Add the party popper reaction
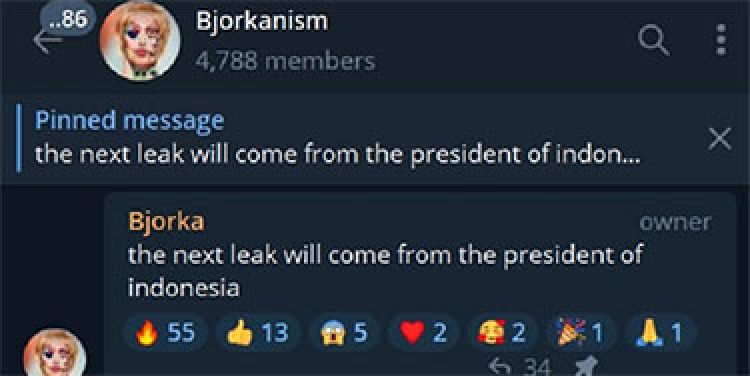The width and height of the screenshot is (750, 376). pyautogui.click(x=580, y=333)
